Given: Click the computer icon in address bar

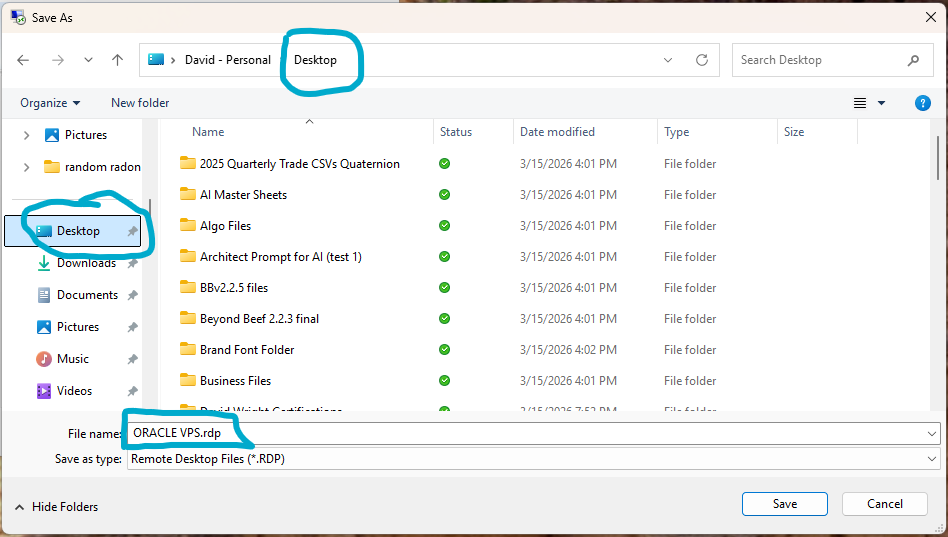Looking at the screenshot, I should [156, 59].
